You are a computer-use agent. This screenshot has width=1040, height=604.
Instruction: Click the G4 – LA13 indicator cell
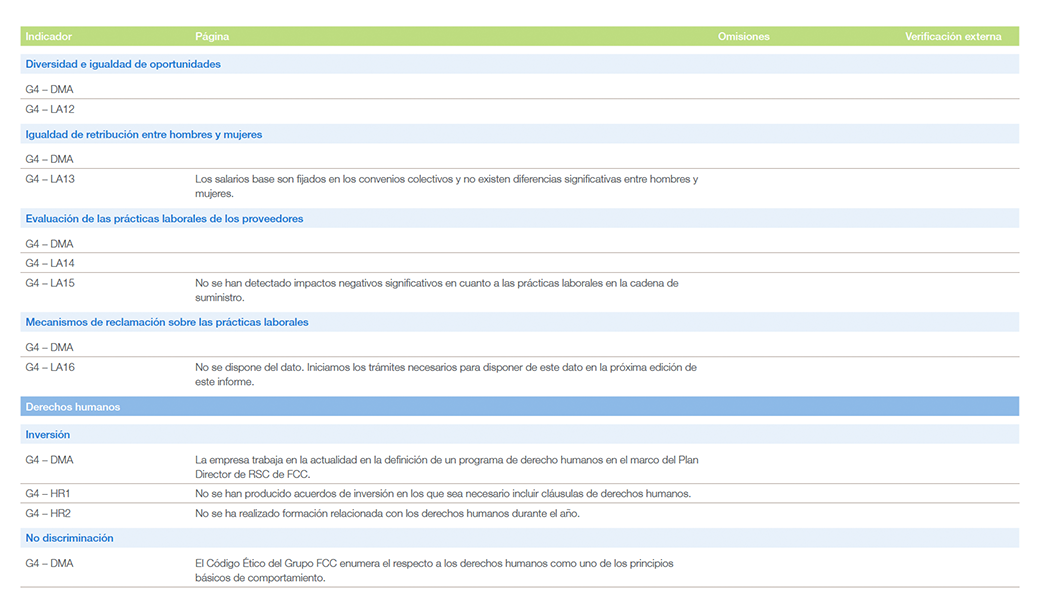[x=50, y=179]
